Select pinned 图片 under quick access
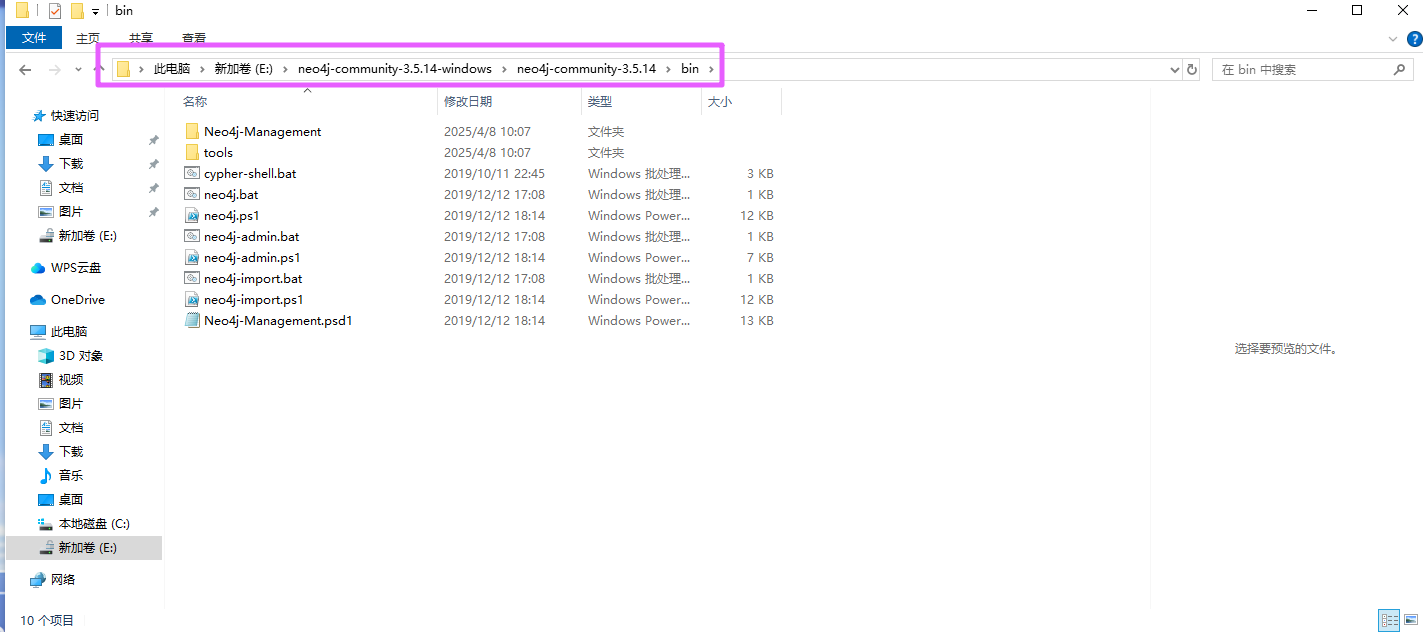This screenshot has width=1423, height=632. (x=70, y=212)
